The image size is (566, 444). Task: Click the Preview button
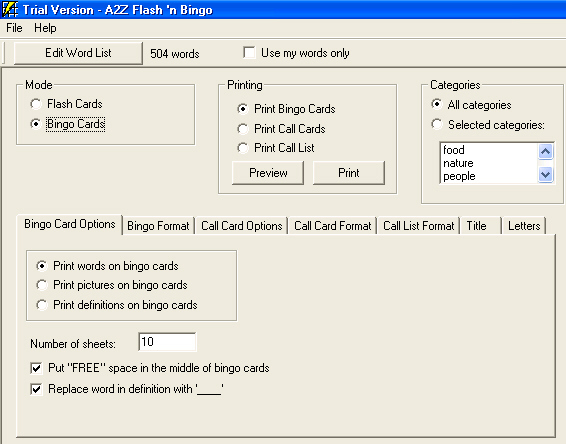click(x=268, y=173)
